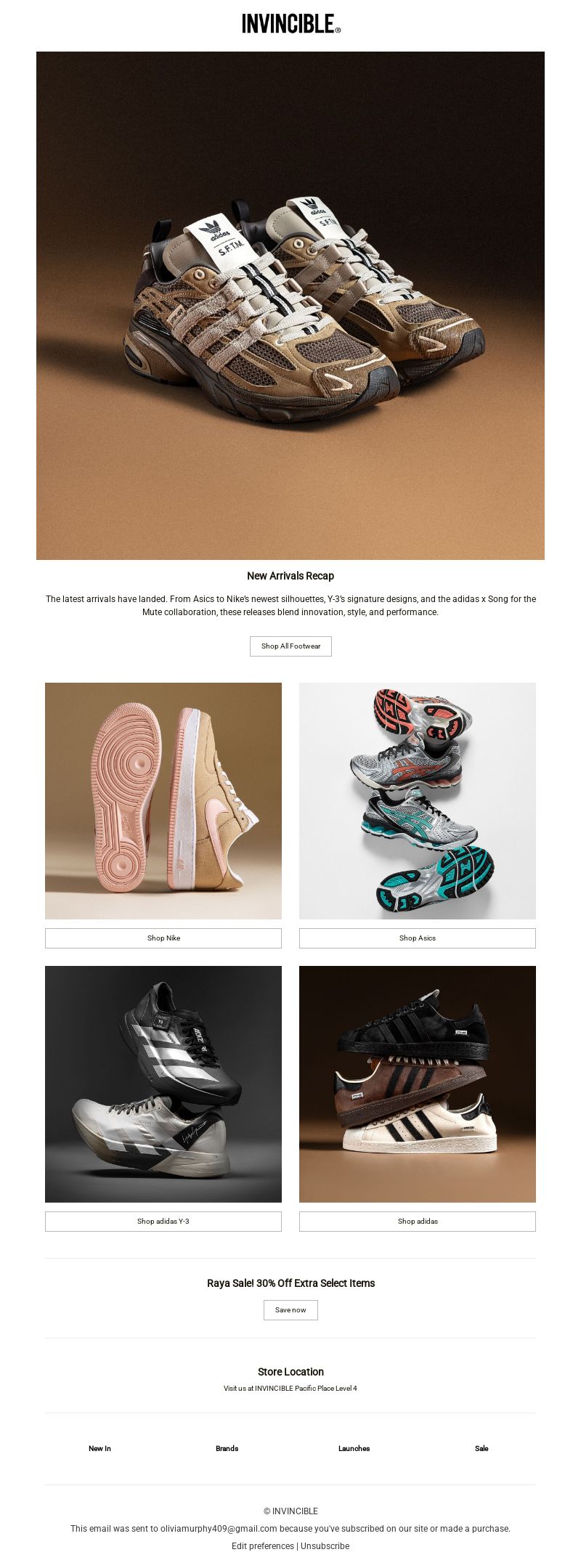
Task: Click the Shop Nike button
Action: pos(163,938)
